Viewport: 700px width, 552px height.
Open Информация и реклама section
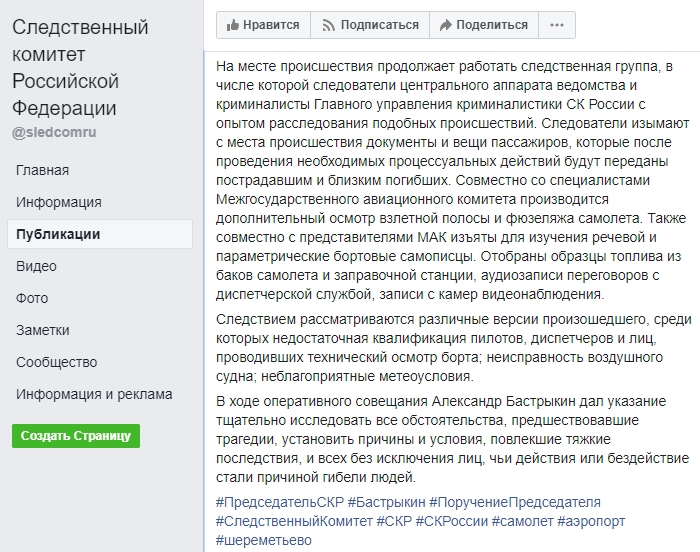(x=94, y=394)
